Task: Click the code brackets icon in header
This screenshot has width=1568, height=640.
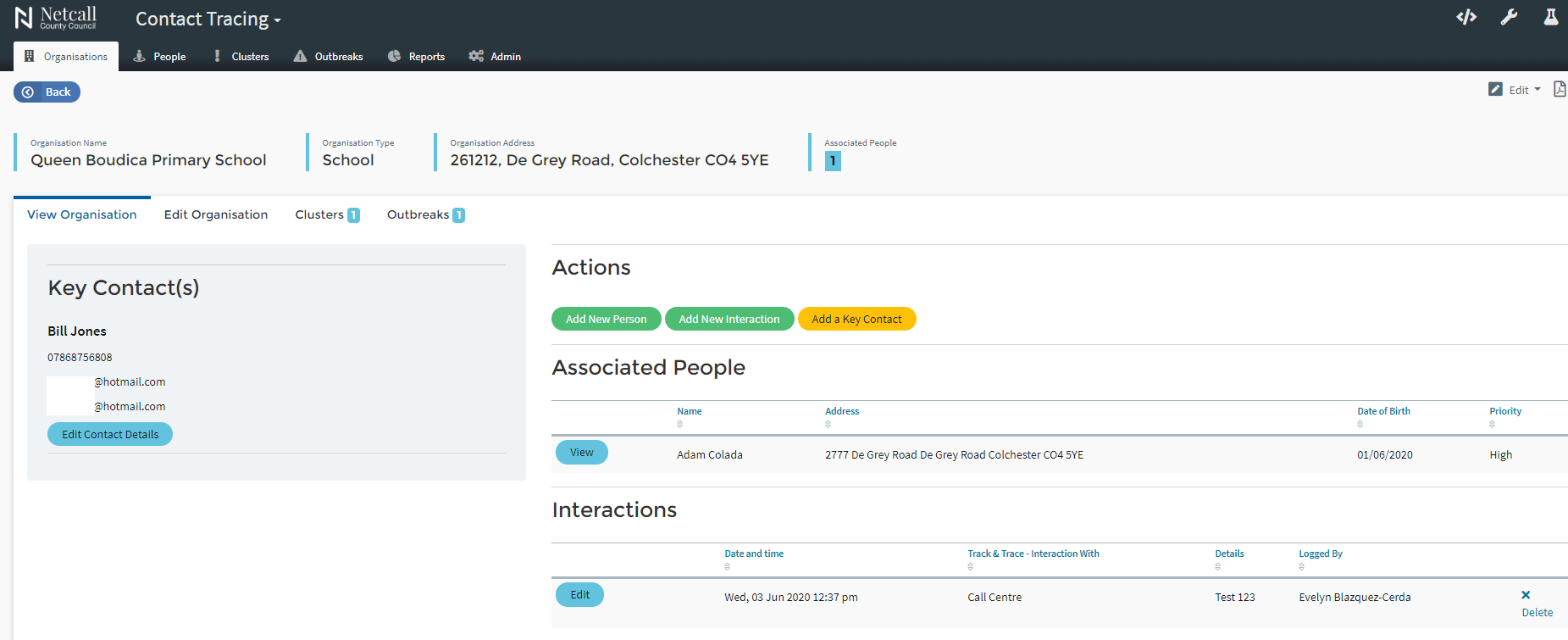Action: (1466, 17)
